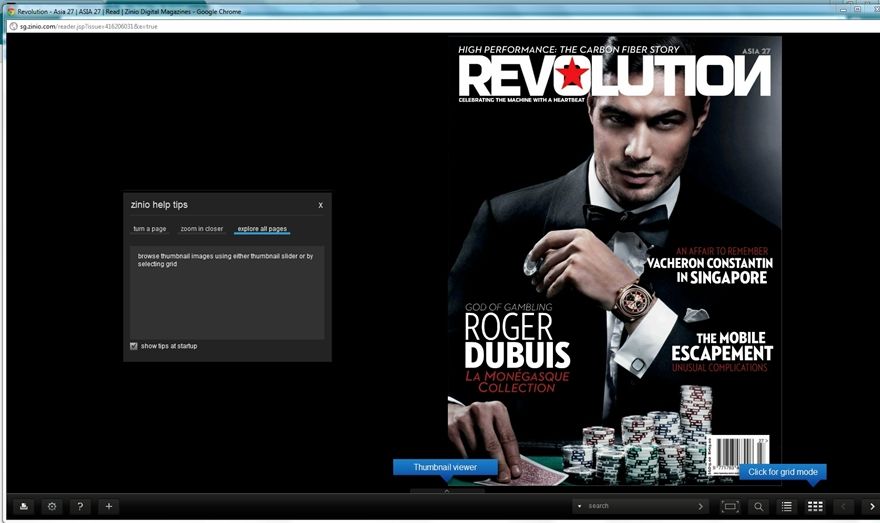Select the 'zoom in closer' tab

click(x=202, y=229)
